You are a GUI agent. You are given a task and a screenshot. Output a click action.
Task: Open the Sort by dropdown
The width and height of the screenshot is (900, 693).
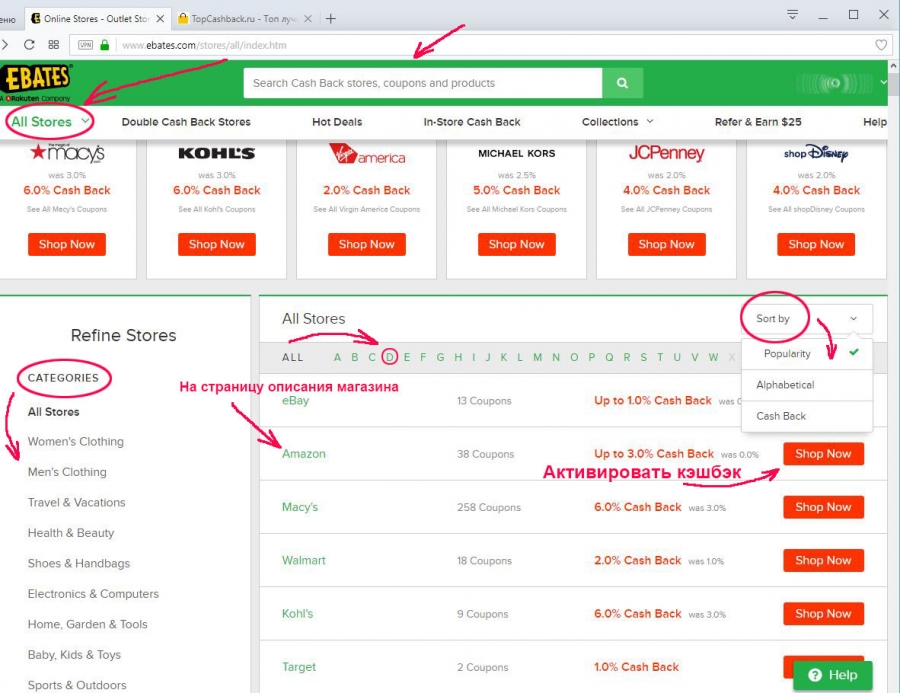806,319
